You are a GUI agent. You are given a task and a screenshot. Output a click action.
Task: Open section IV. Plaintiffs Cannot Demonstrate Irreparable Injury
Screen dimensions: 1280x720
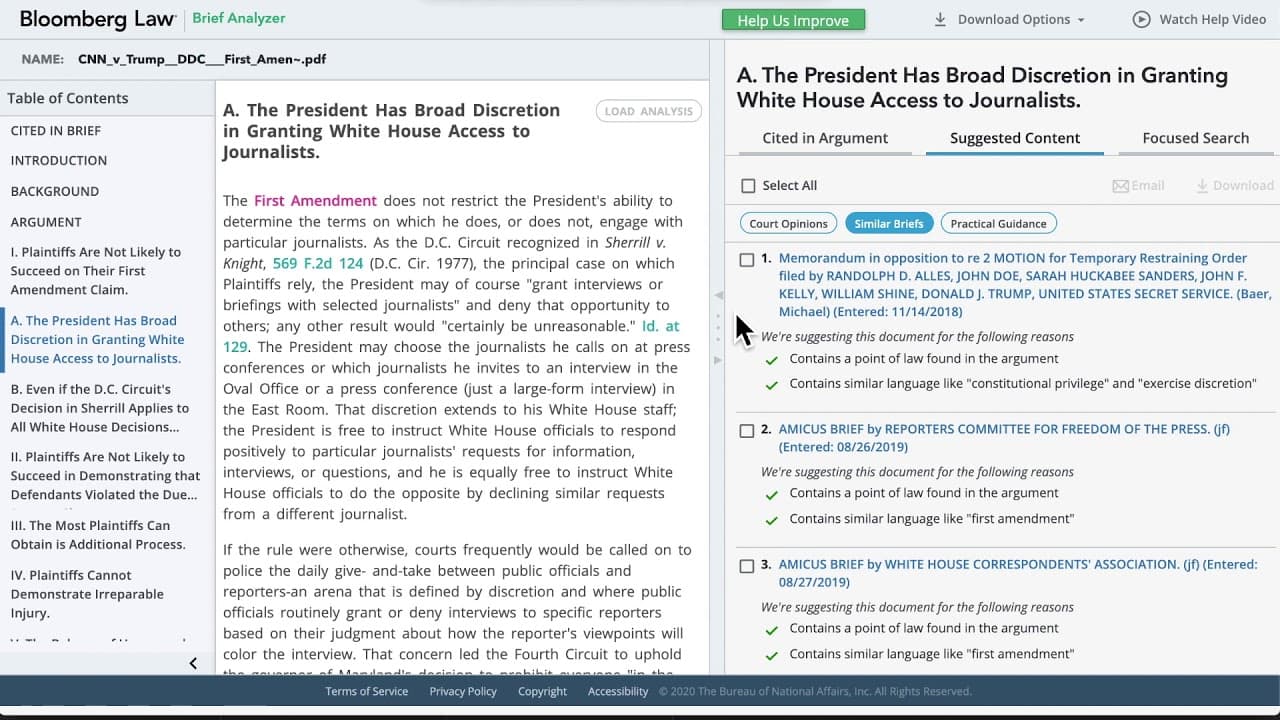click(85, 594)
